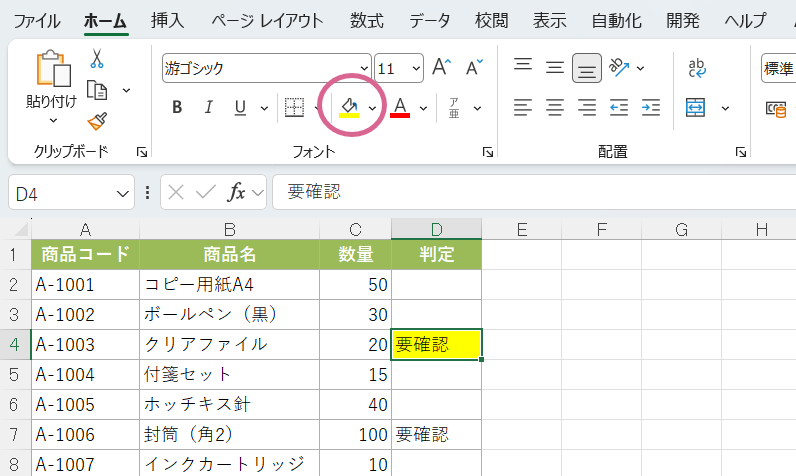Expand the copy options dropdown arrow
This screenshot has height=476, width=796.
126,90
